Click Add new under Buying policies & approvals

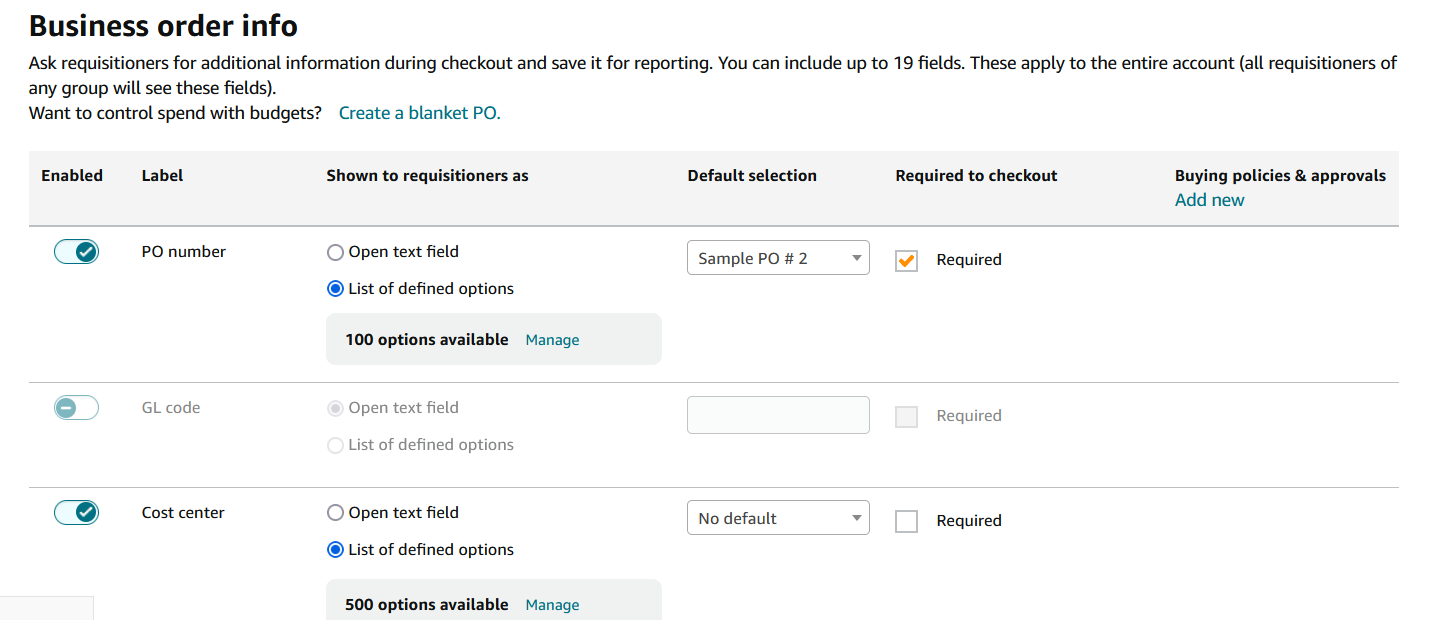click(1210, 200)
